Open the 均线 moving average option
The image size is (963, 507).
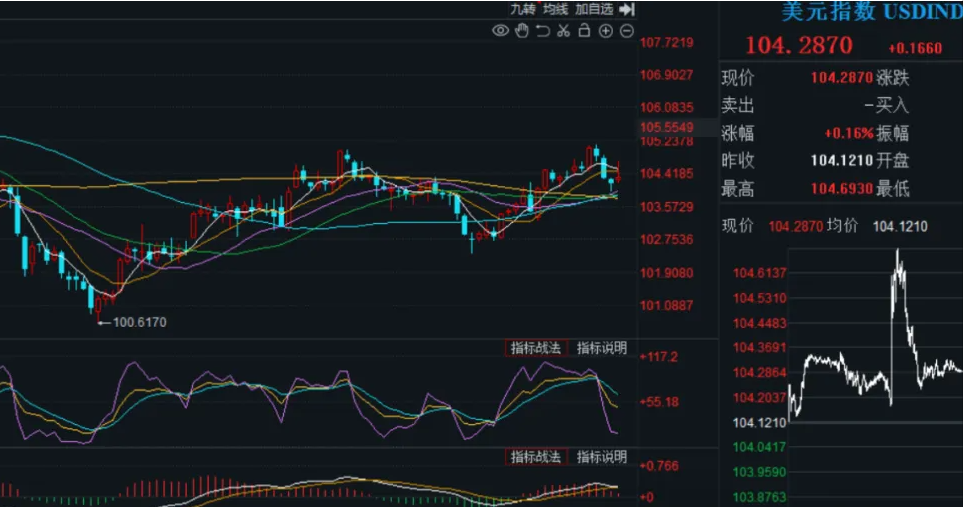click(x=555, y=9)
